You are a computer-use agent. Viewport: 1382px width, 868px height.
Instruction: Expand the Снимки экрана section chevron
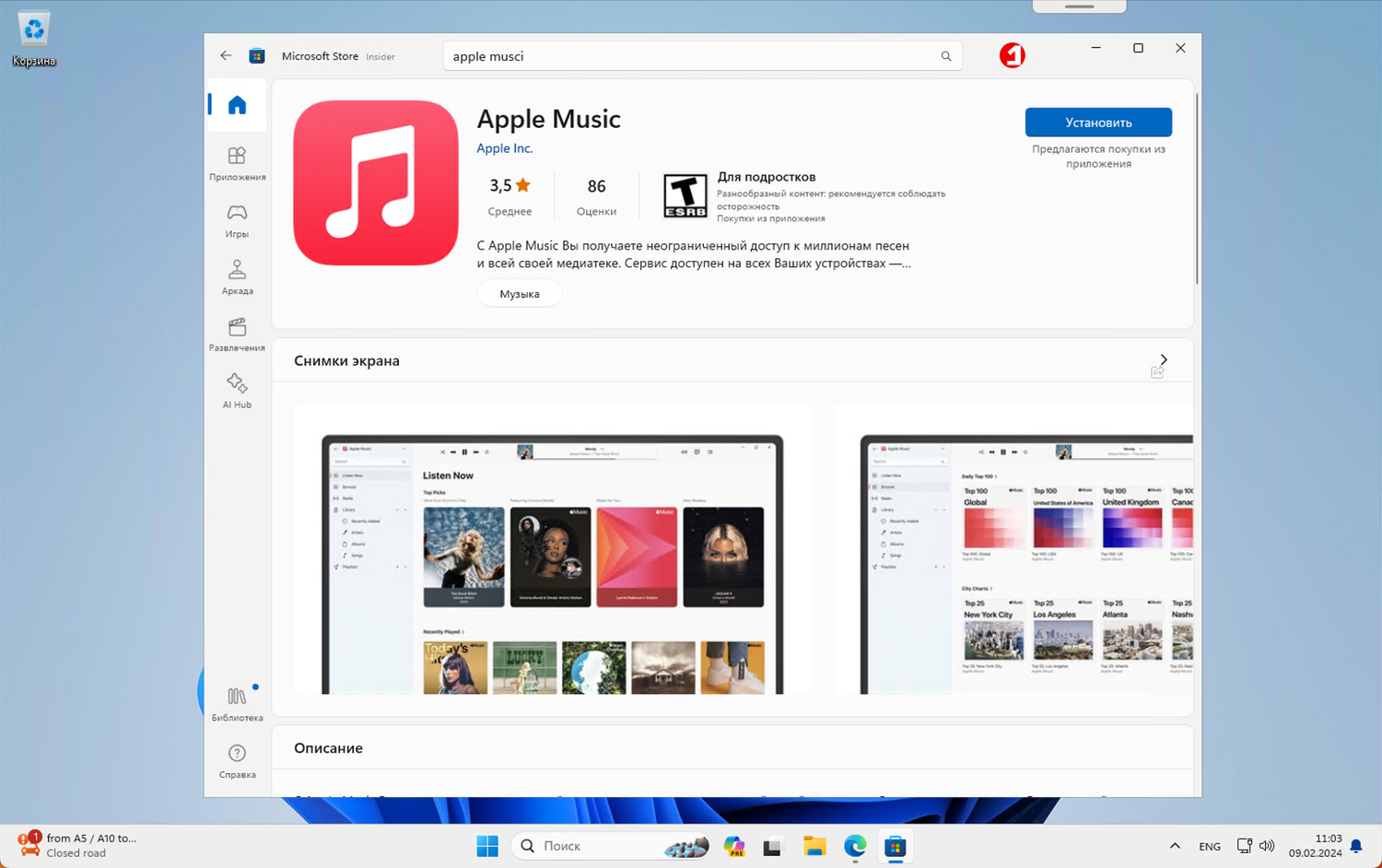(x=1164, y=359)
